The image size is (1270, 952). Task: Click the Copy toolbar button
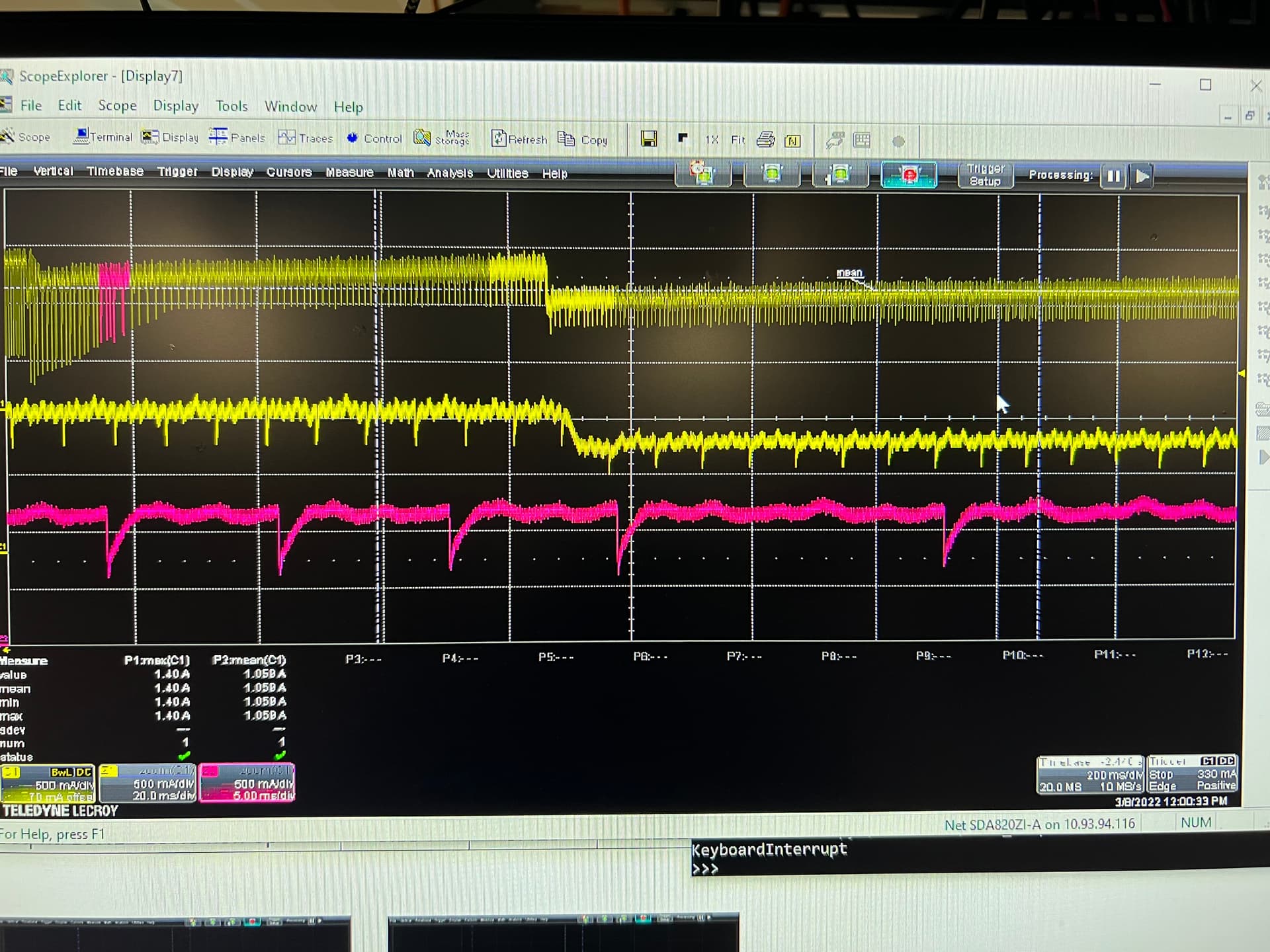coord(582,139)
